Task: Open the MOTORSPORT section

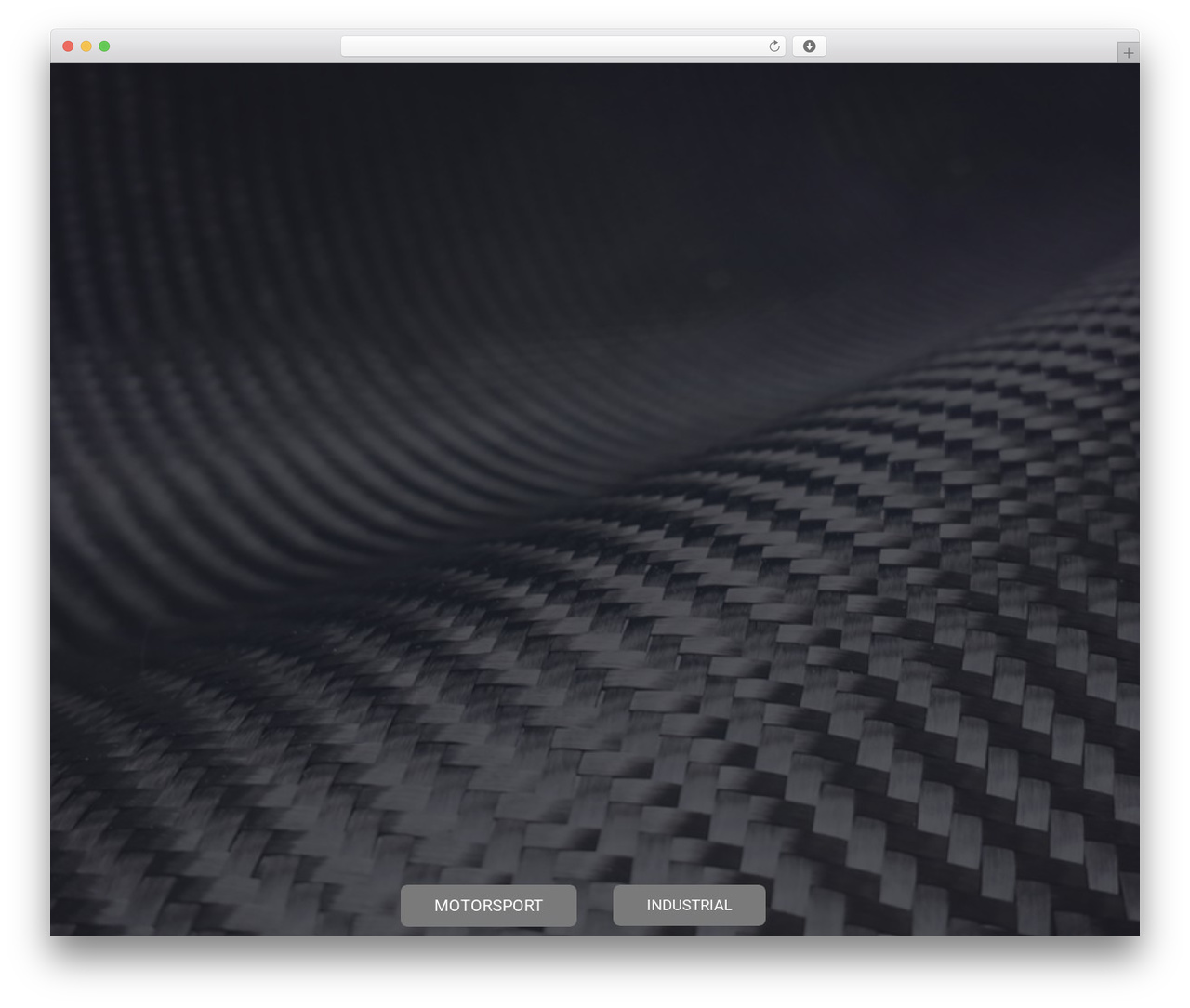Action: [x=488, y=906]
